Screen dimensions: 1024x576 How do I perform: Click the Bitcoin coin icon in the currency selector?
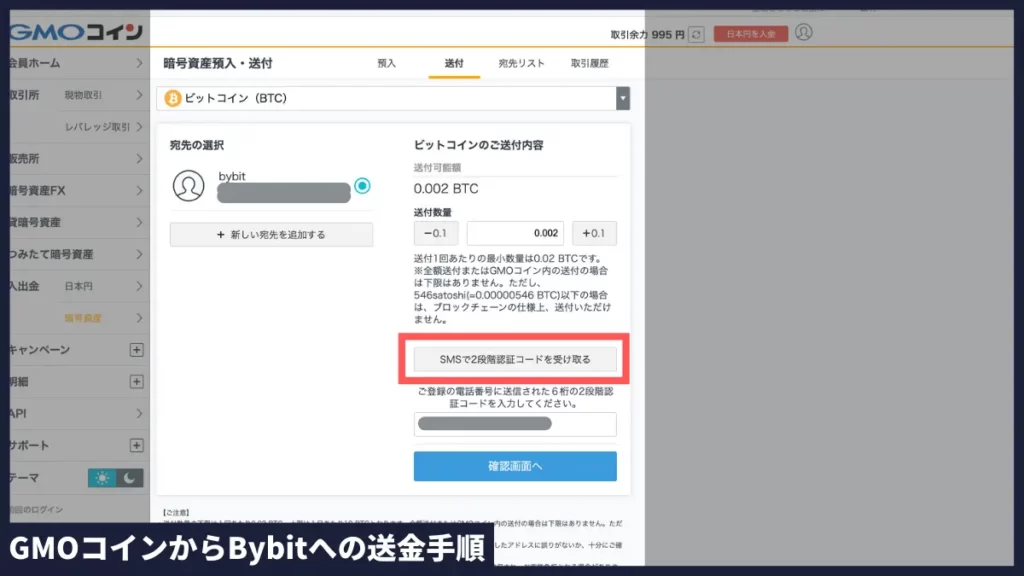coord(172,98)
